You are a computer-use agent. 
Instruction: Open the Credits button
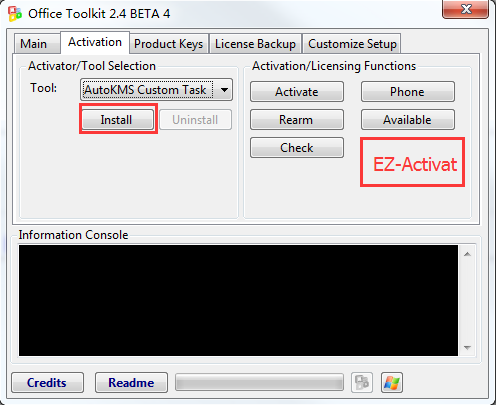[x=47, y=382]
